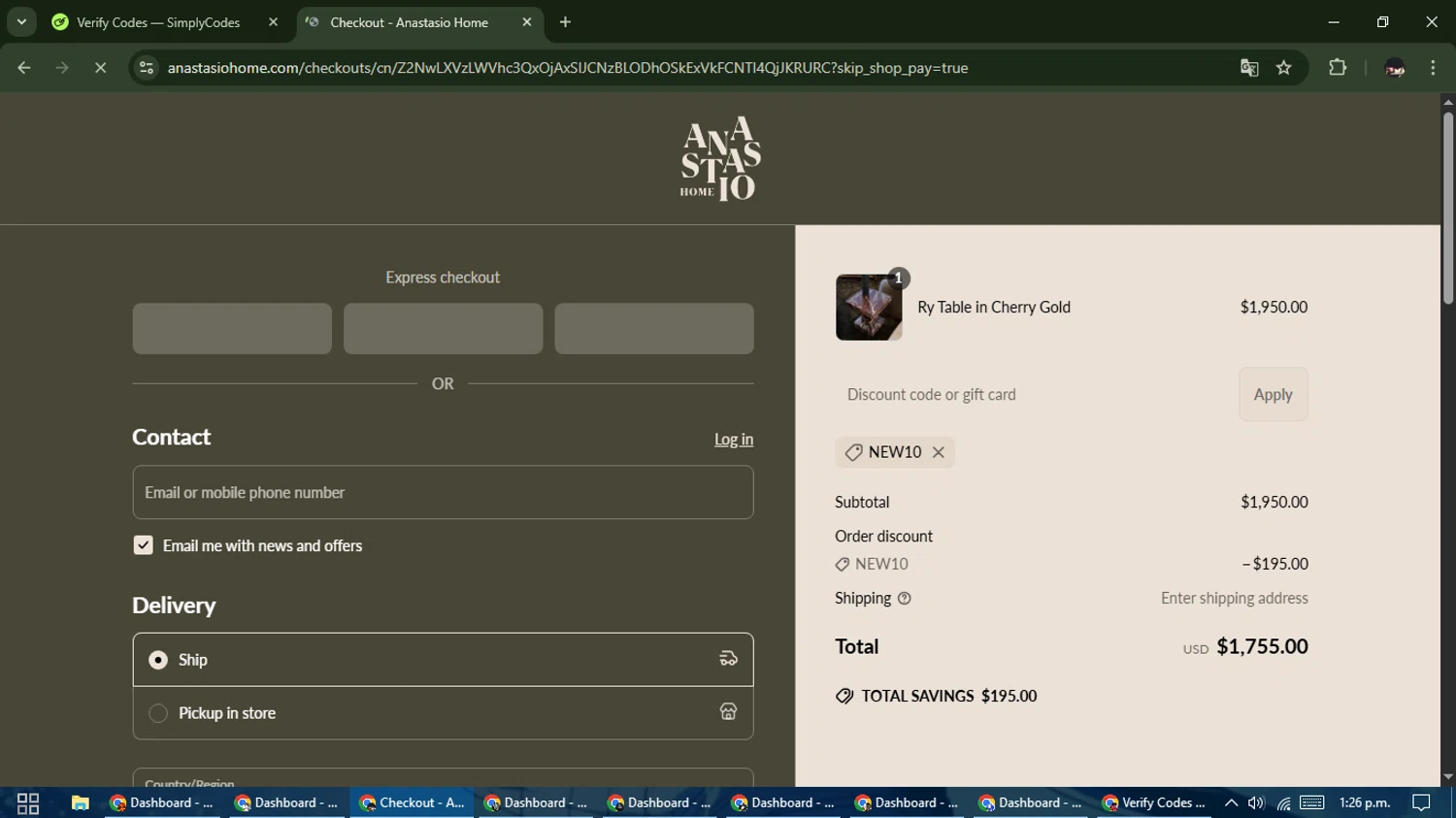Click the Discount code or gift card field
Image resolution: width=1456 pixels, height=818 pixels.
[x=1031, y=394]
